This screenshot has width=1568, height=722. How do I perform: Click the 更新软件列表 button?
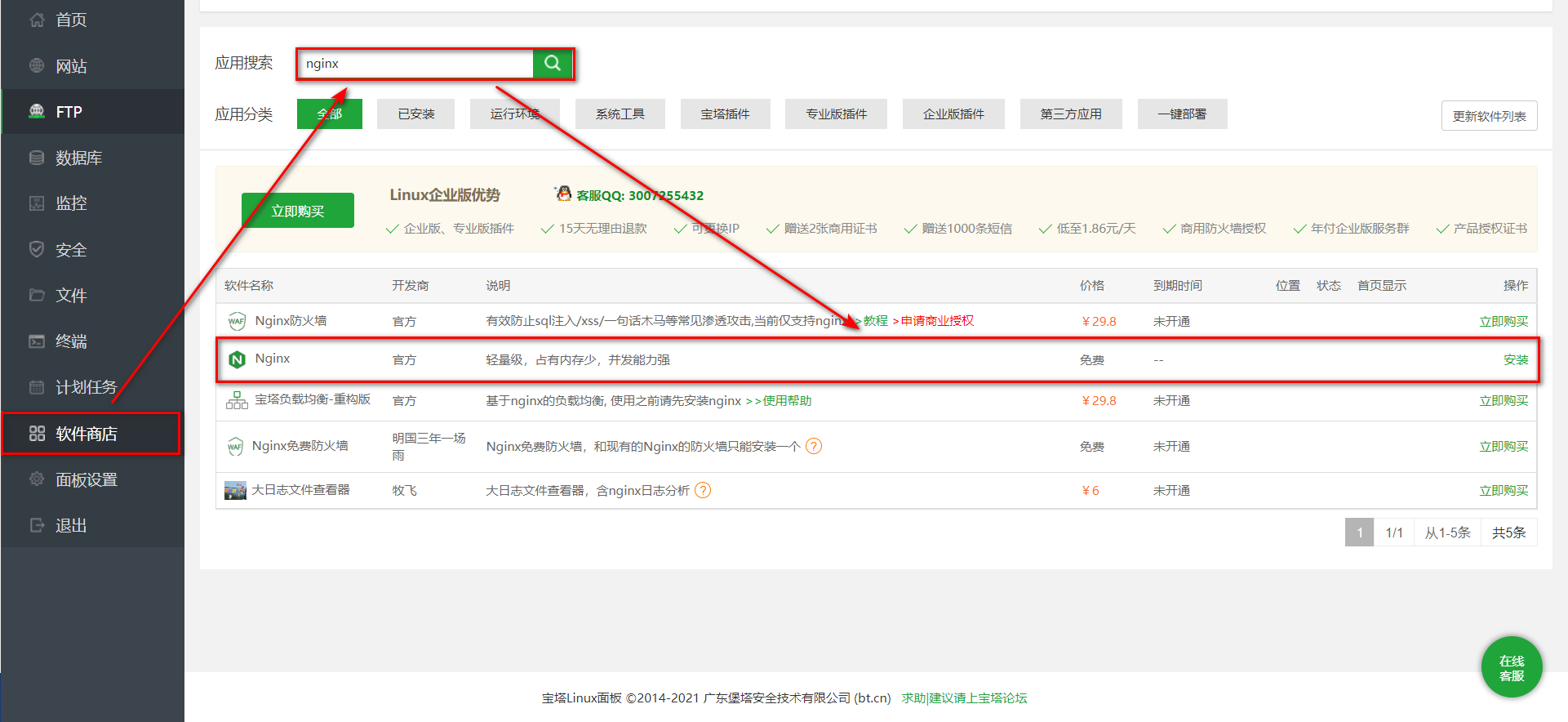coord(1490,116)
